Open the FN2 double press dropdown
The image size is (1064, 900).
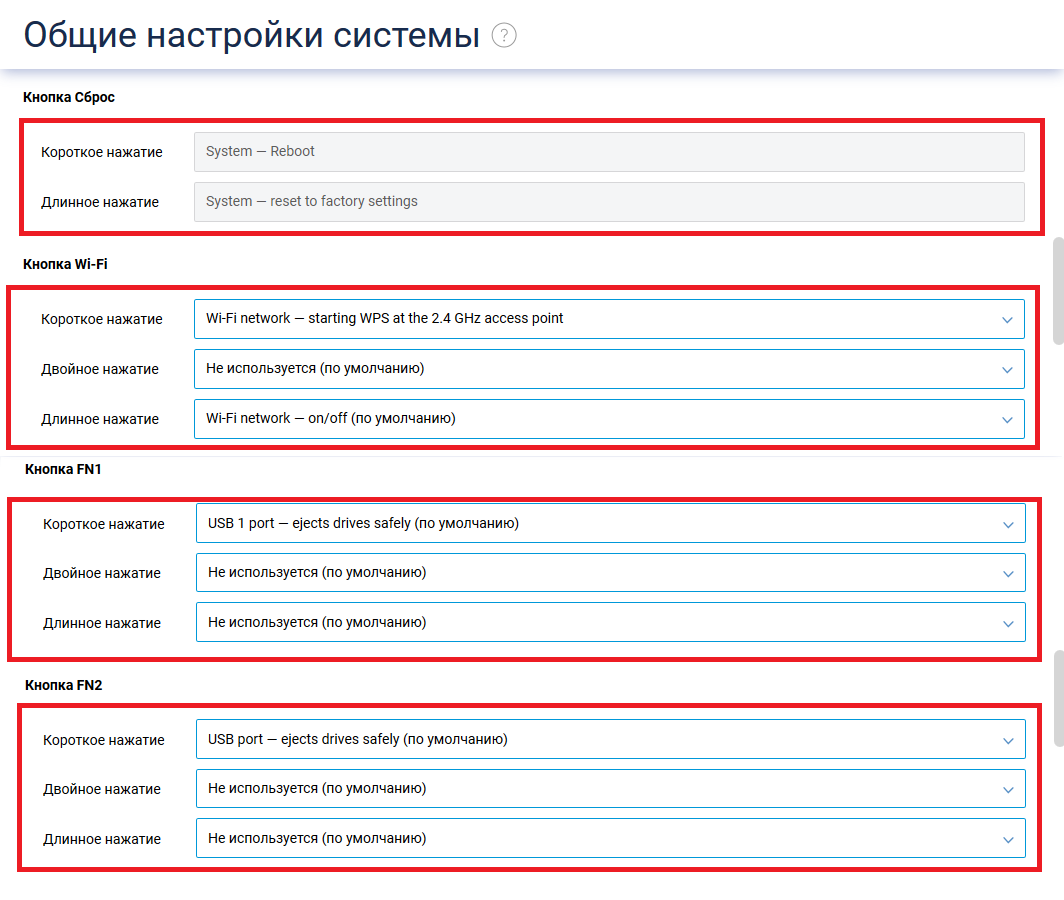pos(611,789)
